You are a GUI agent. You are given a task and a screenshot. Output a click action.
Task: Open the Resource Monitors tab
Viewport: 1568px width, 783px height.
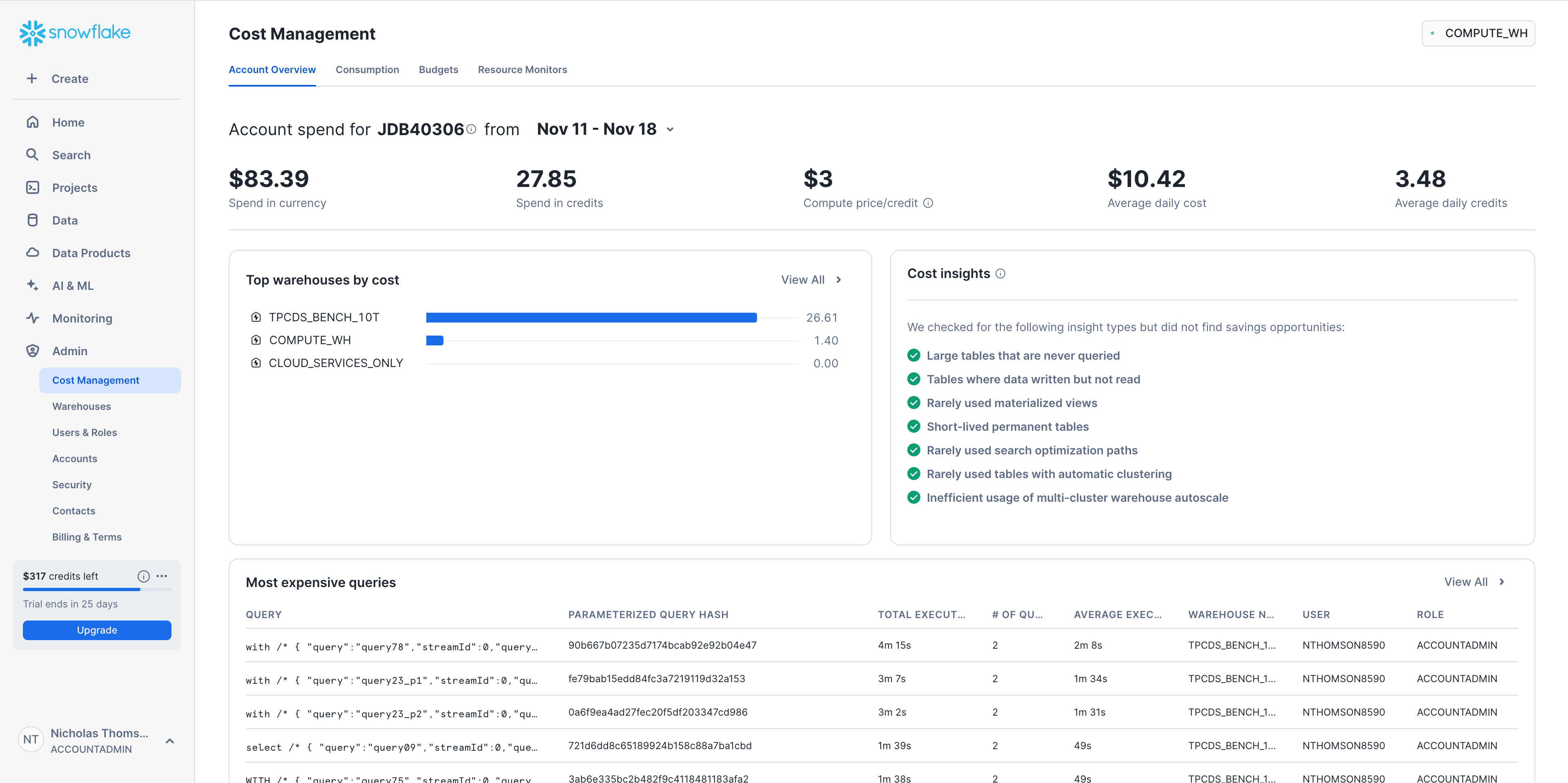[x=522, y=69]
